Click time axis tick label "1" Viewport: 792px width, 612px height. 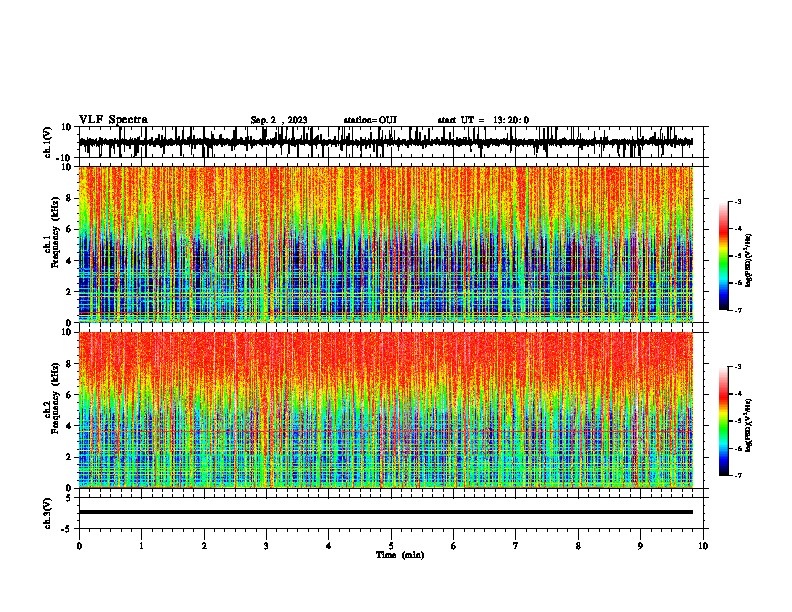(141, 546)
